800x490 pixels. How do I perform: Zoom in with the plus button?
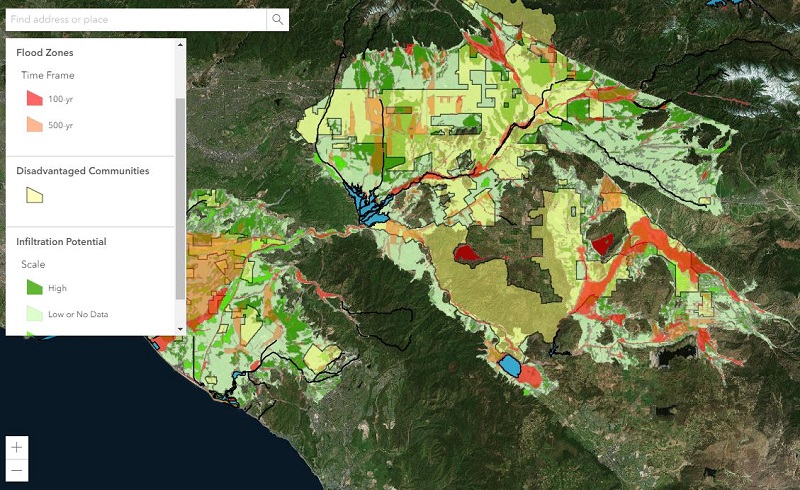(17, 448)
